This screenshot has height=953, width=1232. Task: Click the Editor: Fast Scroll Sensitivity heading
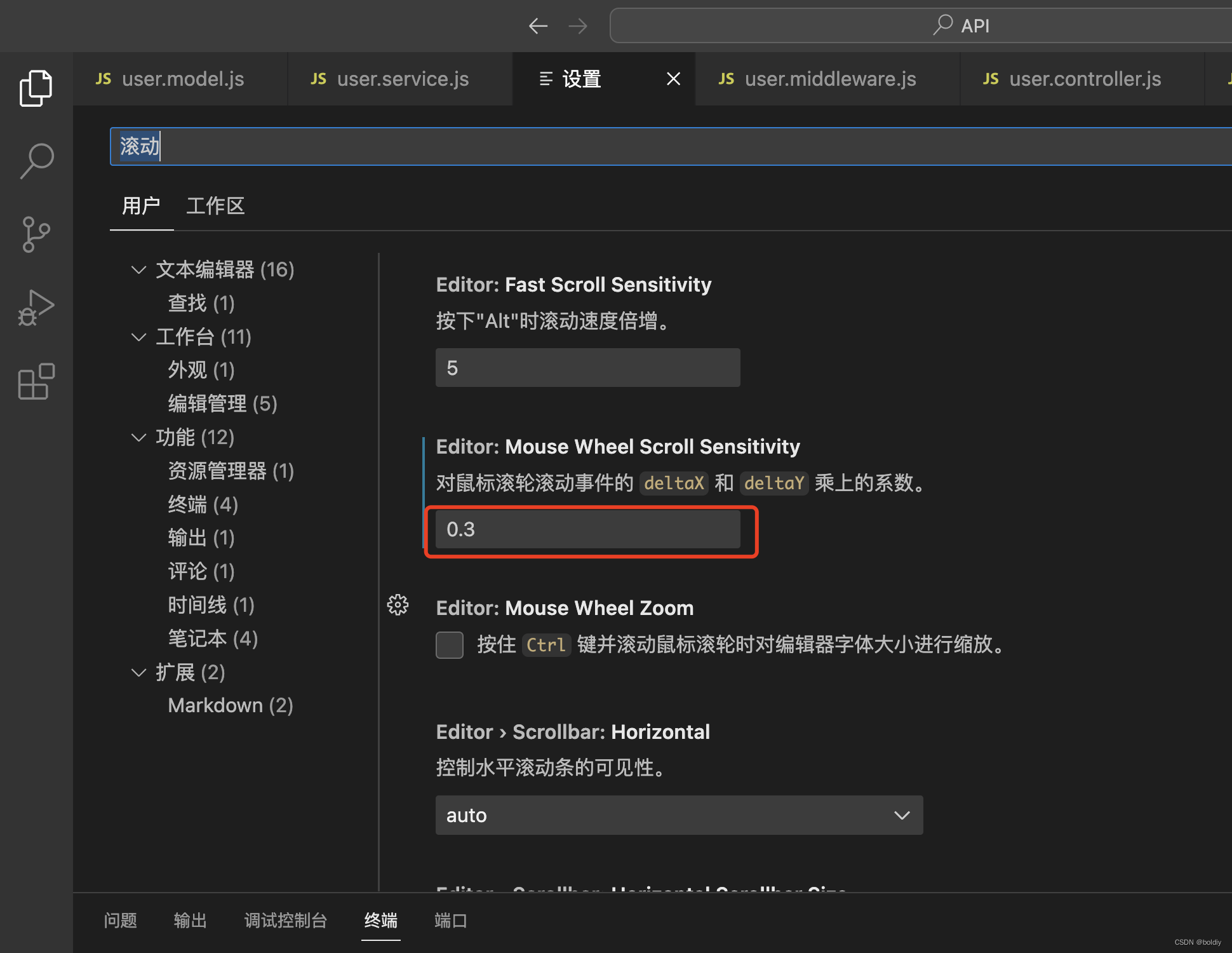click(x=573, y=285)
